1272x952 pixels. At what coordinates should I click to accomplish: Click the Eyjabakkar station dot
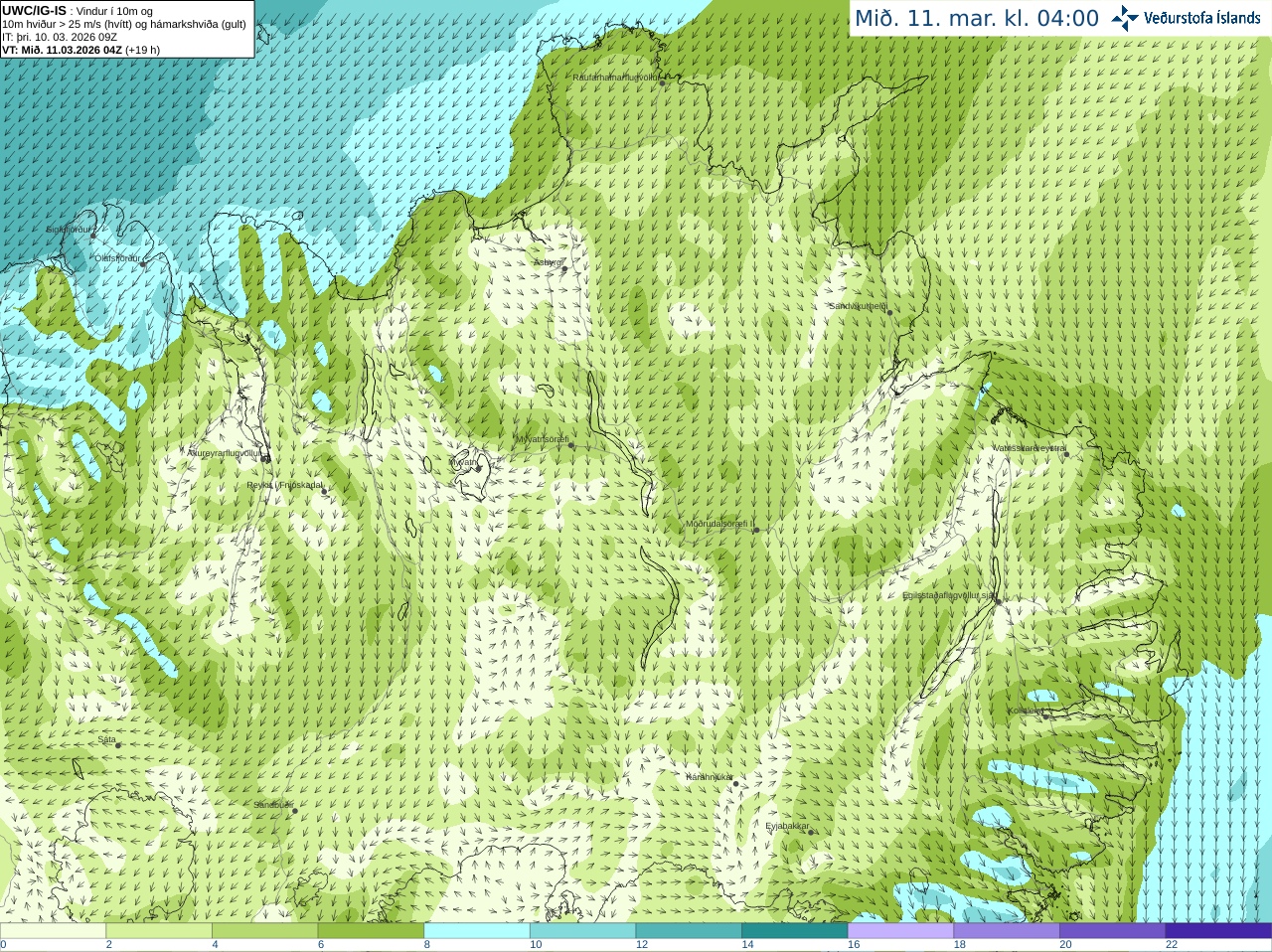pos(812,832)
